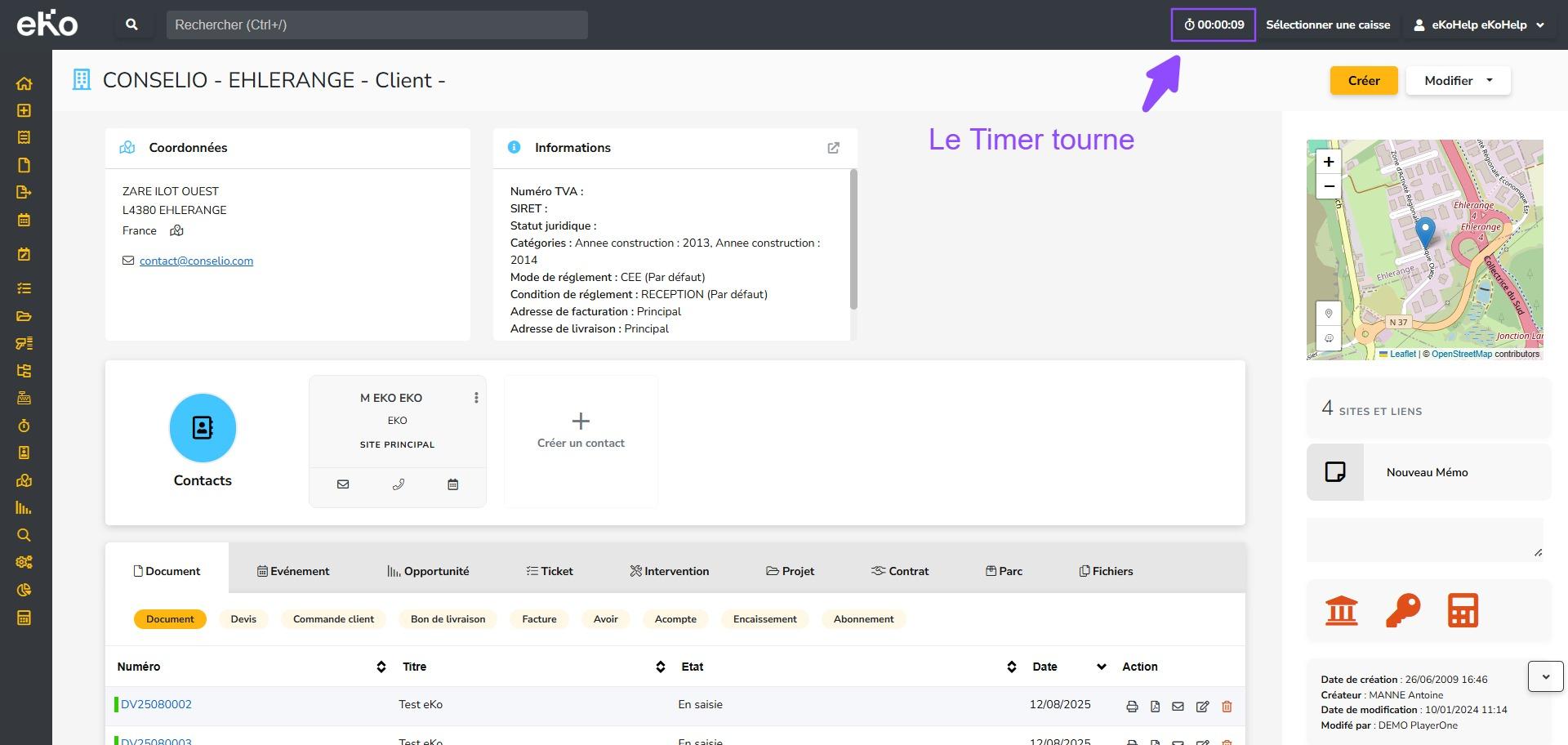Screen dimensions: 1568x745
Task: Click the bank building icon
Action: coord(1341,610)
